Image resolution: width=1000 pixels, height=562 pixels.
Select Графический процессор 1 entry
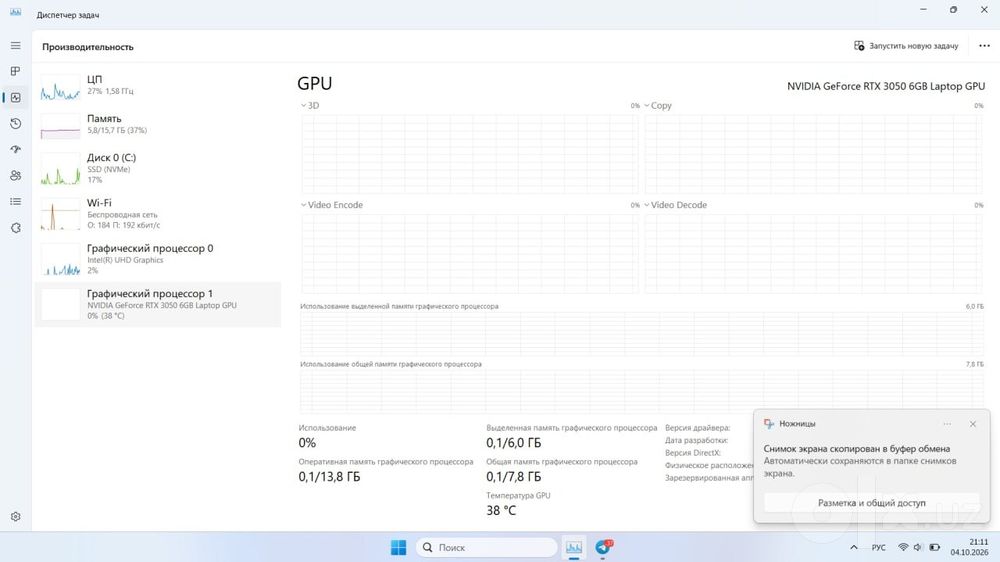coord(158,304)
